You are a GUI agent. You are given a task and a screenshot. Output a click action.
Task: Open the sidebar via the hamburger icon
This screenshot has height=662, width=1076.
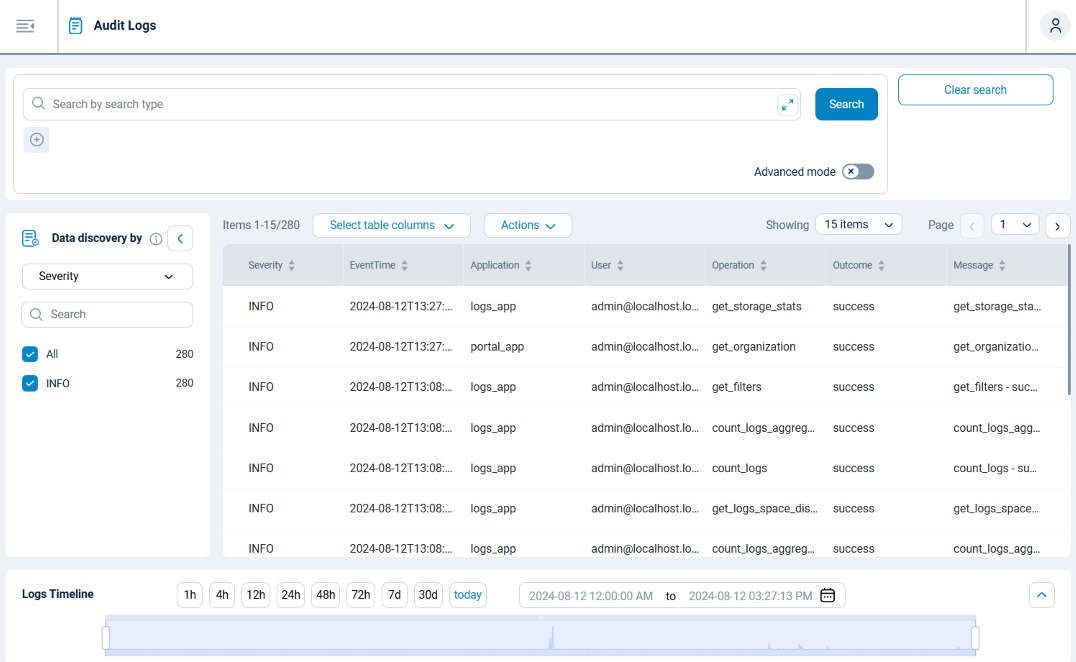(x=25, y=26)
